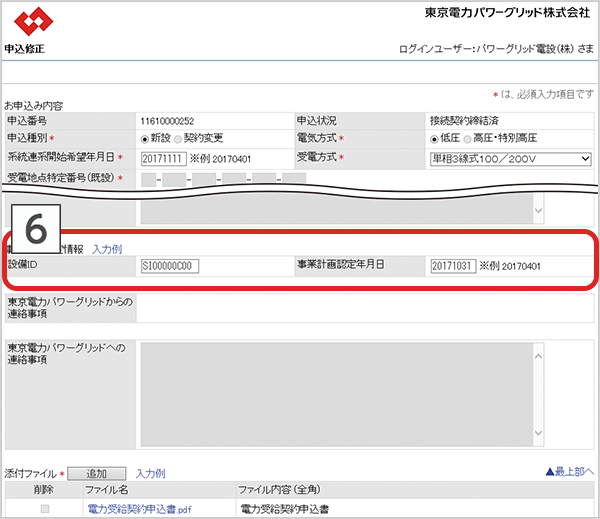Screen dimensions: 600x519
Task: Click scroll-up arrow of 連絡事項 text area
Action: point(538,356)
